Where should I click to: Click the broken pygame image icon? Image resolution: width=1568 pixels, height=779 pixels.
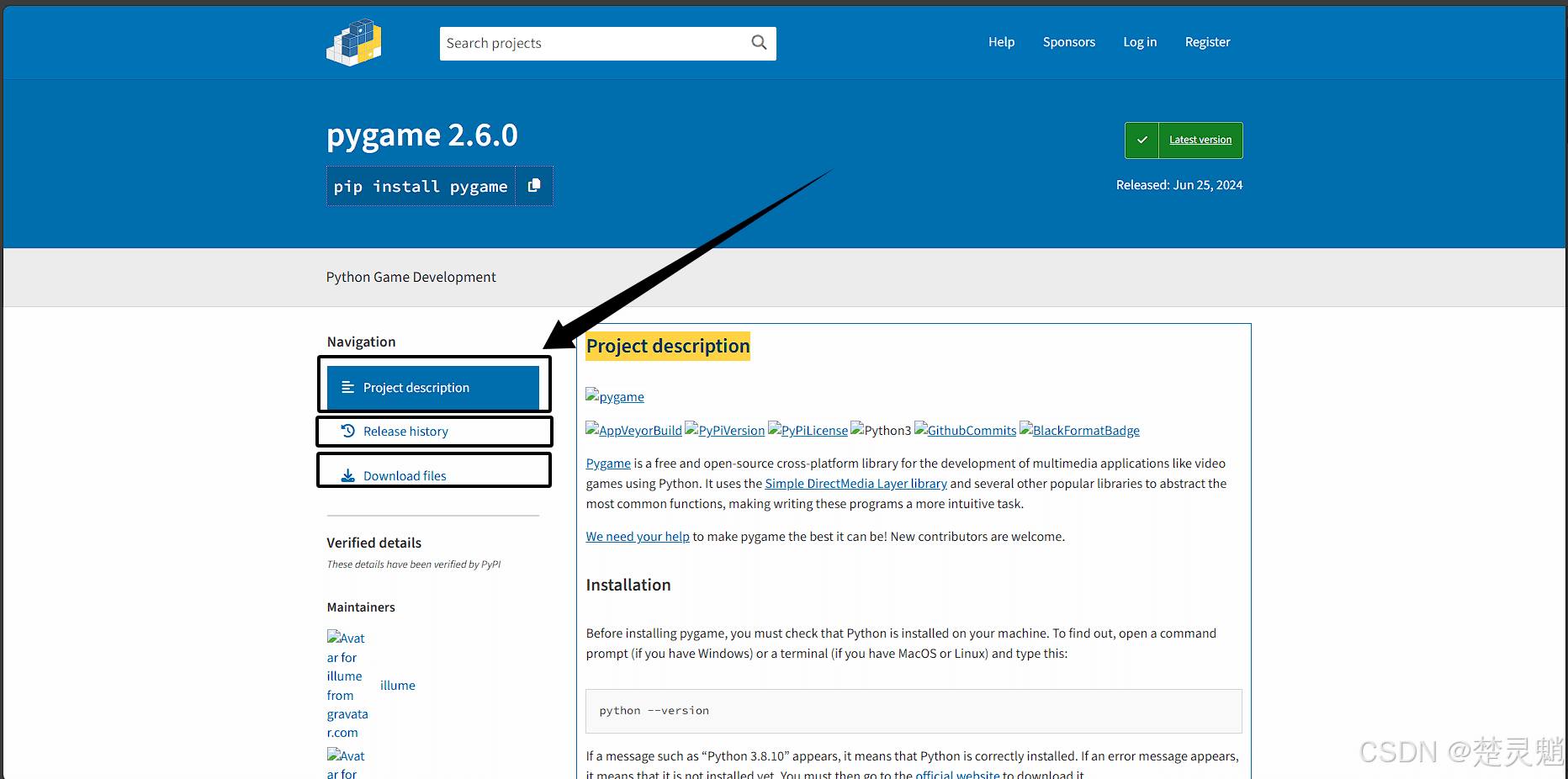pyautogui.click(x=592, y=395)
